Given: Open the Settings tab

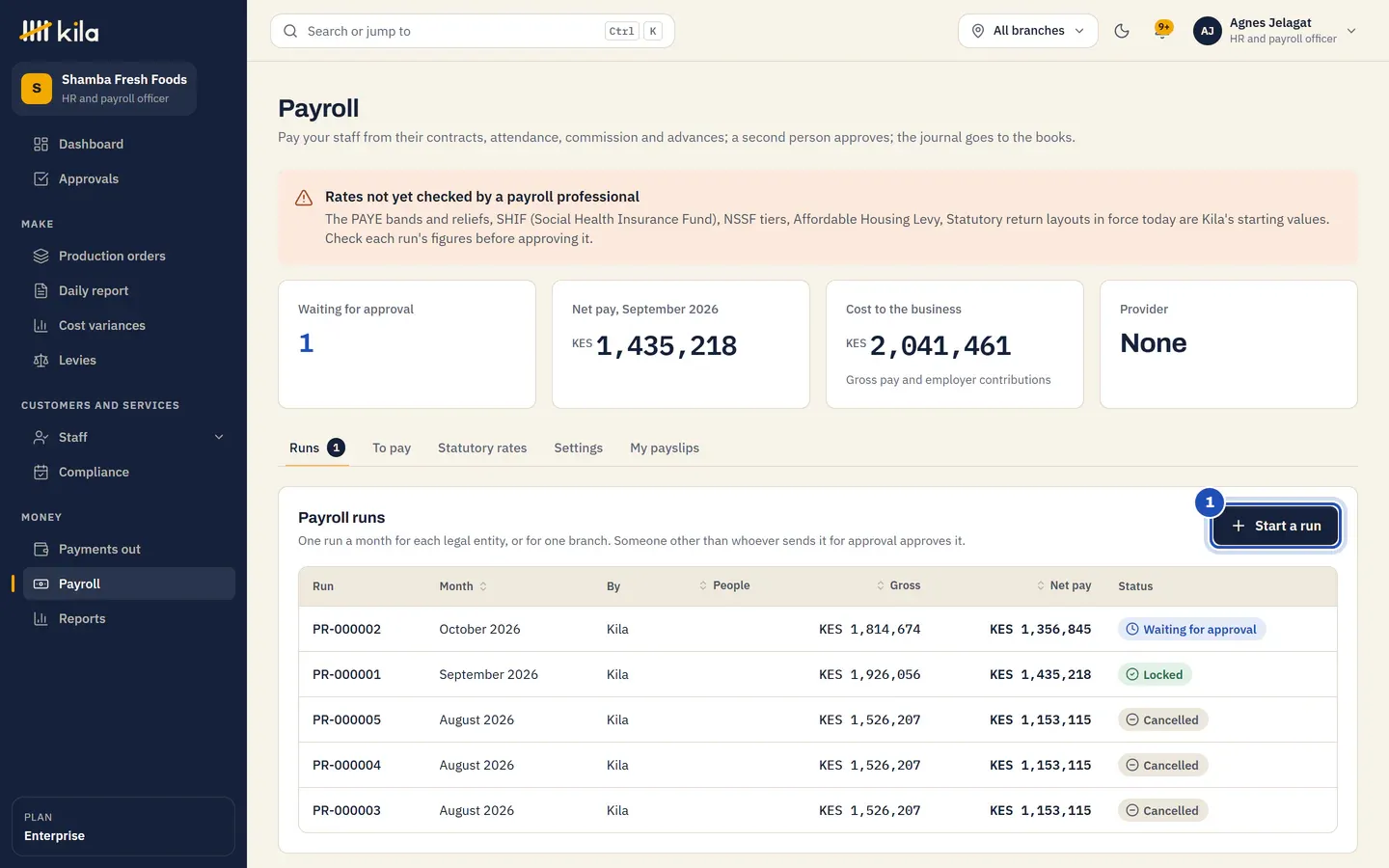Looking at the screenshot, I should coord(579,448).
